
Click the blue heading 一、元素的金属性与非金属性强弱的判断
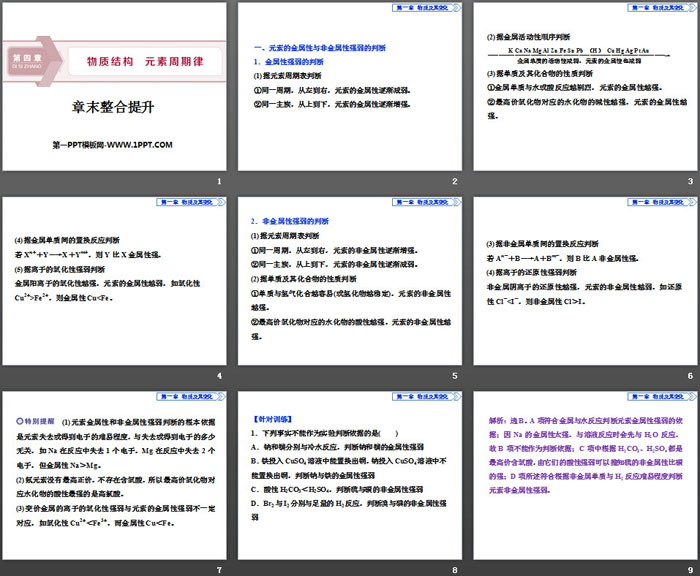(x=320, y=48)
